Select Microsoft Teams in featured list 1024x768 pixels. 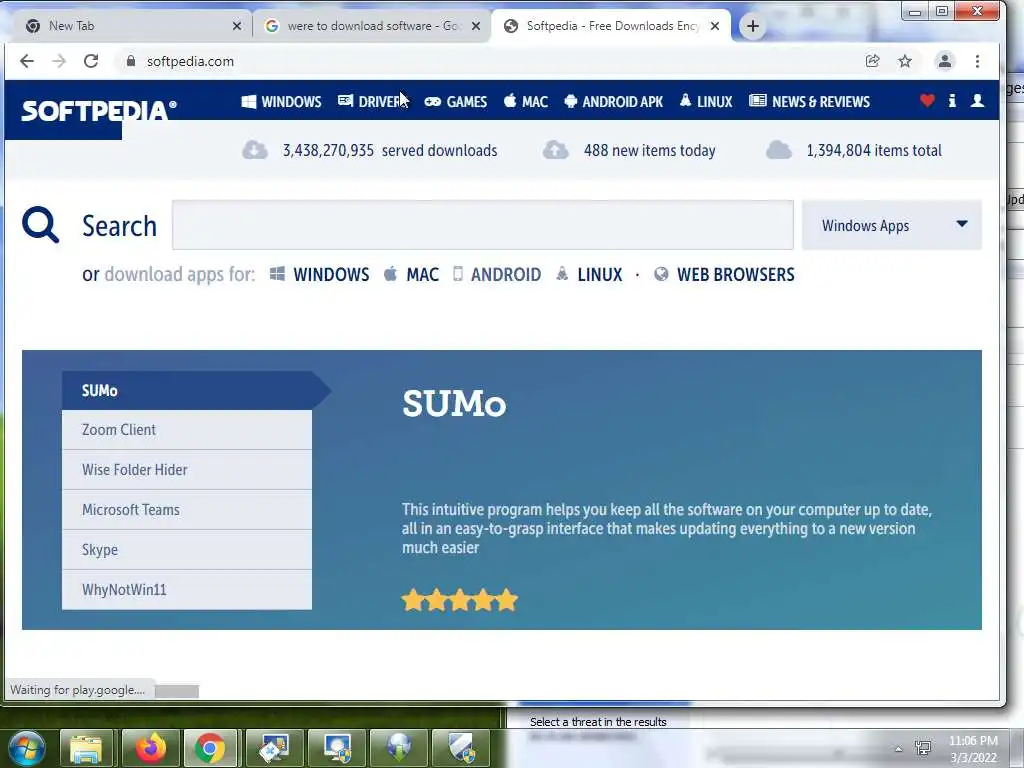pos(187,509)
